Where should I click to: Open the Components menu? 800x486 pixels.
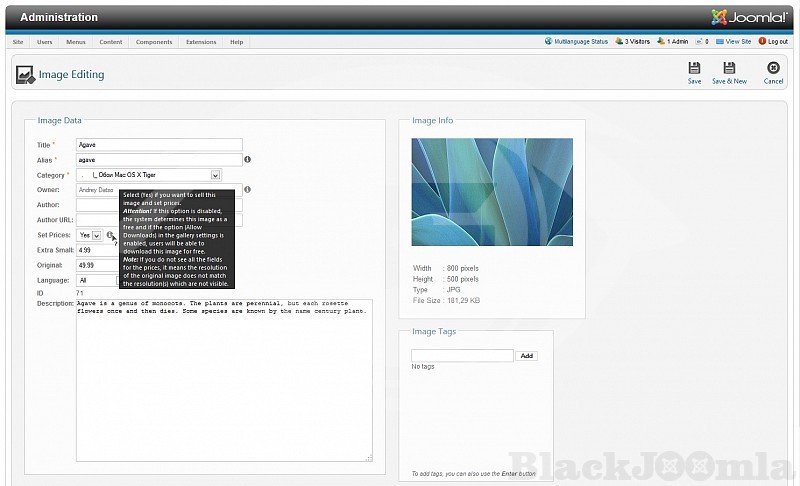point(154,42)
